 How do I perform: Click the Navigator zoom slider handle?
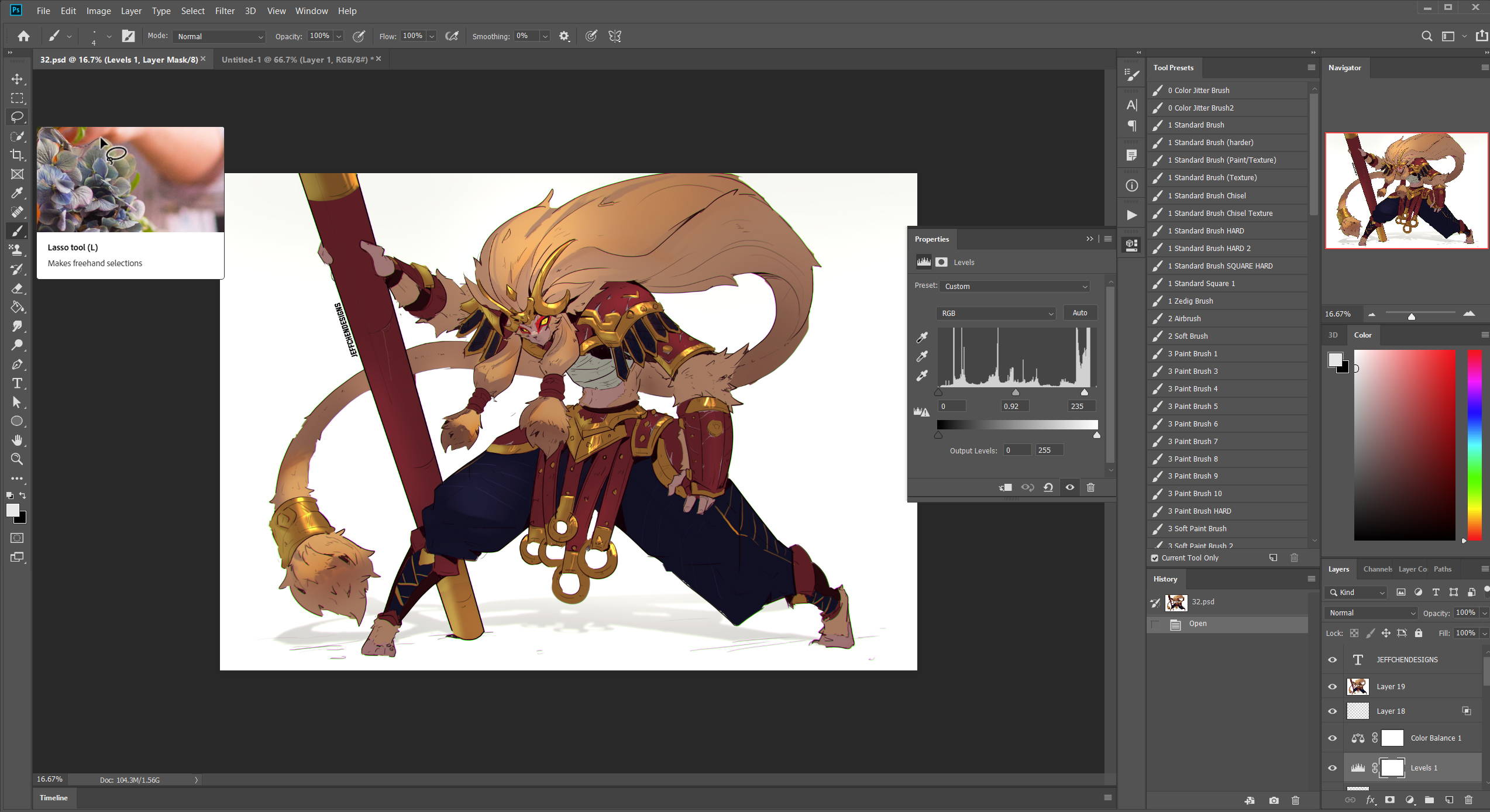(1411, 316)
